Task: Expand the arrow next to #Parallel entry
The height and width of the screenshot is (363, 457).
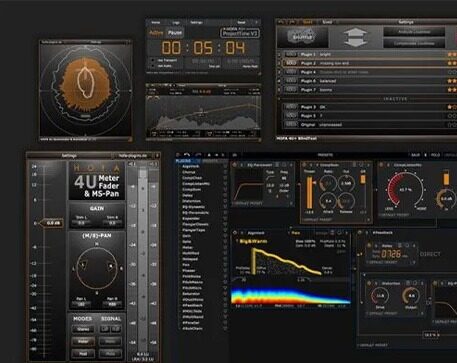Action: pos(225,323)
